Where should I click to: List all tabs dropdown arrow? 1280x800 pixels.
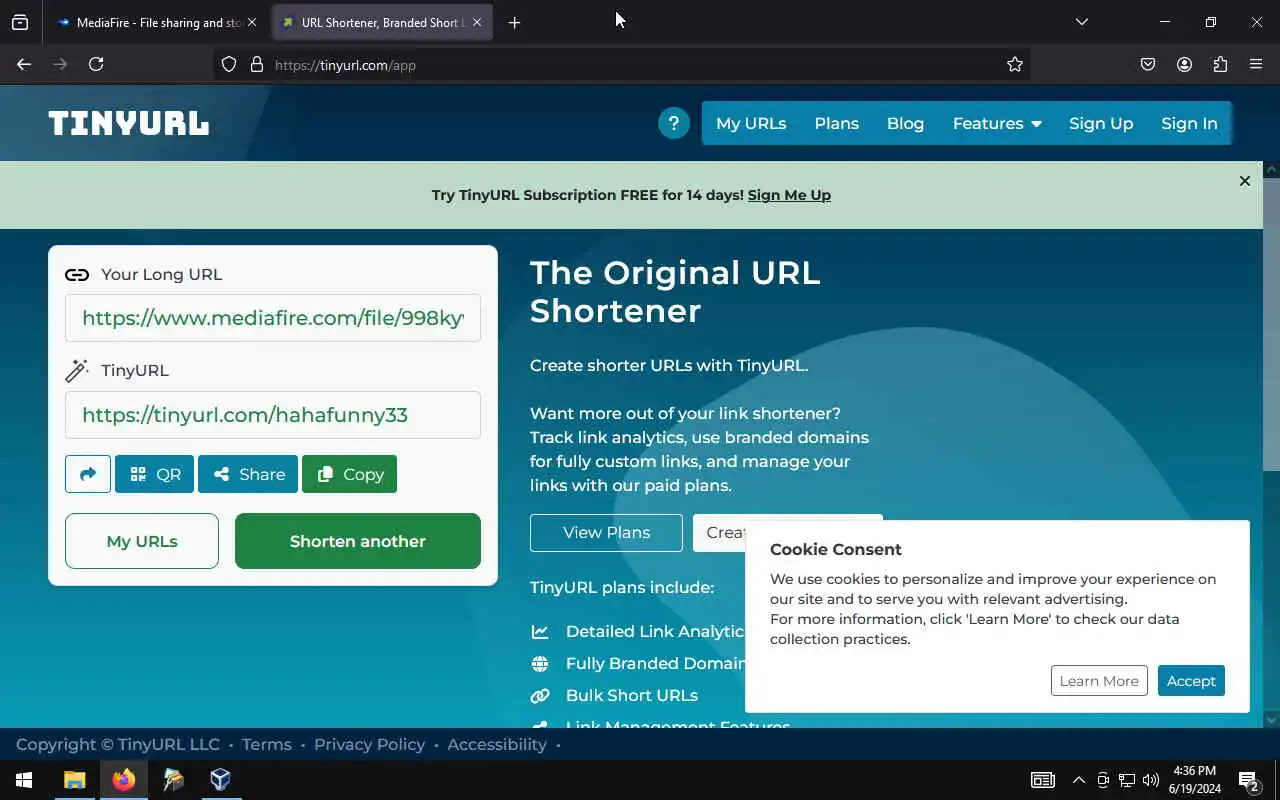pos(1081,22)
